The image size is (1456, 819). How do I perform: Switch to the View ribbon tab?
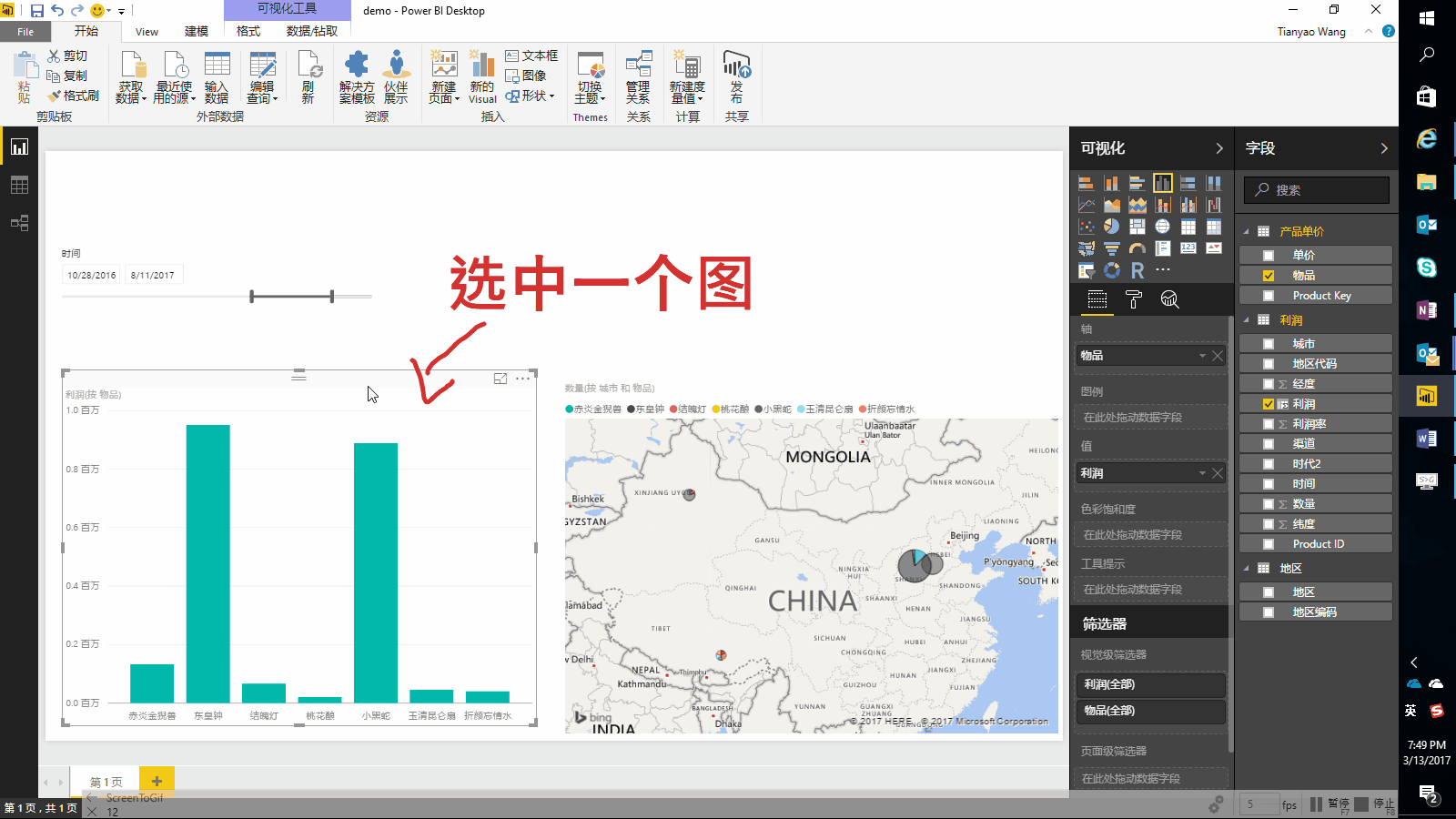click(147, 32)
